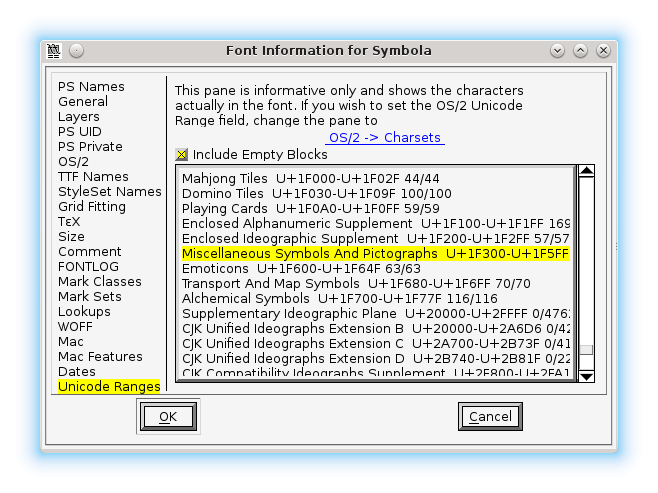Switch to the Size pane
The width and height of the screenshot is (658, 493).
point(71,237)
